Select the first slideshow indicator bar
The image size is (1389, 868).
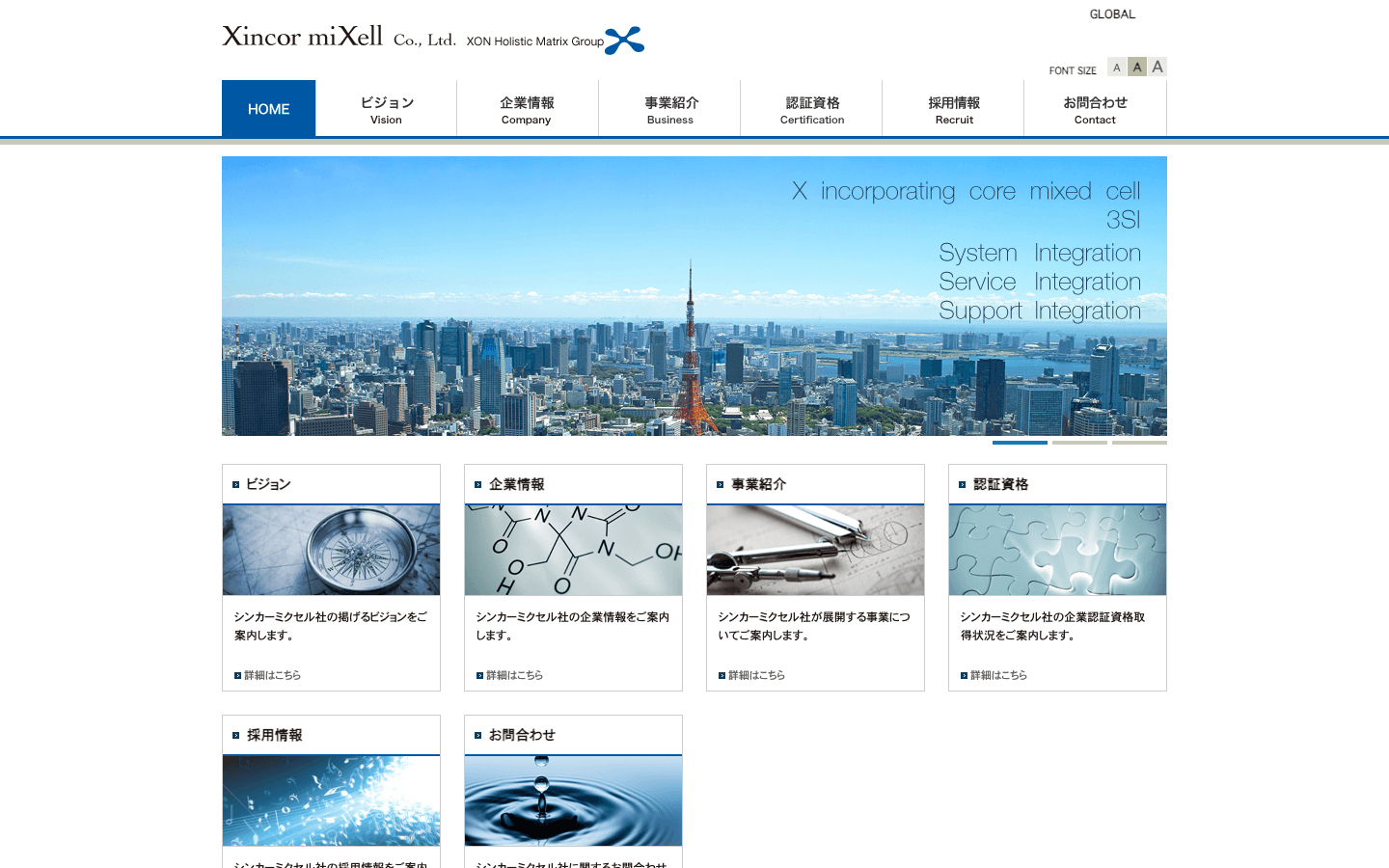(x=1020, y=443)
